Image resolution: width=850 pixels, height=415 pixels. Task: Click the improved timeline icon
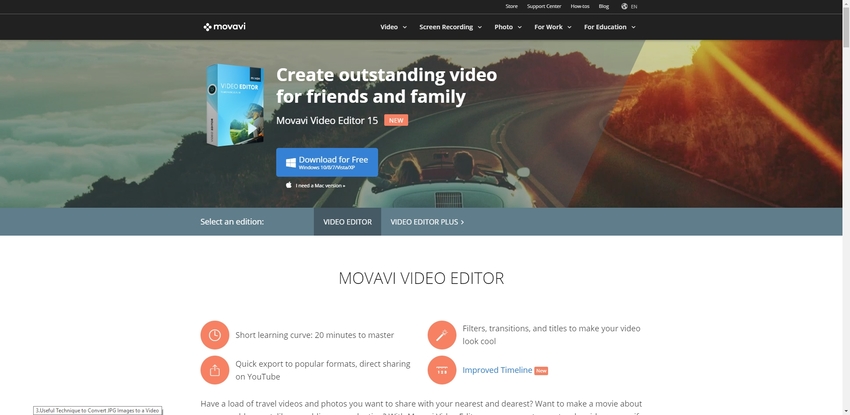click(x=441, y=370)
